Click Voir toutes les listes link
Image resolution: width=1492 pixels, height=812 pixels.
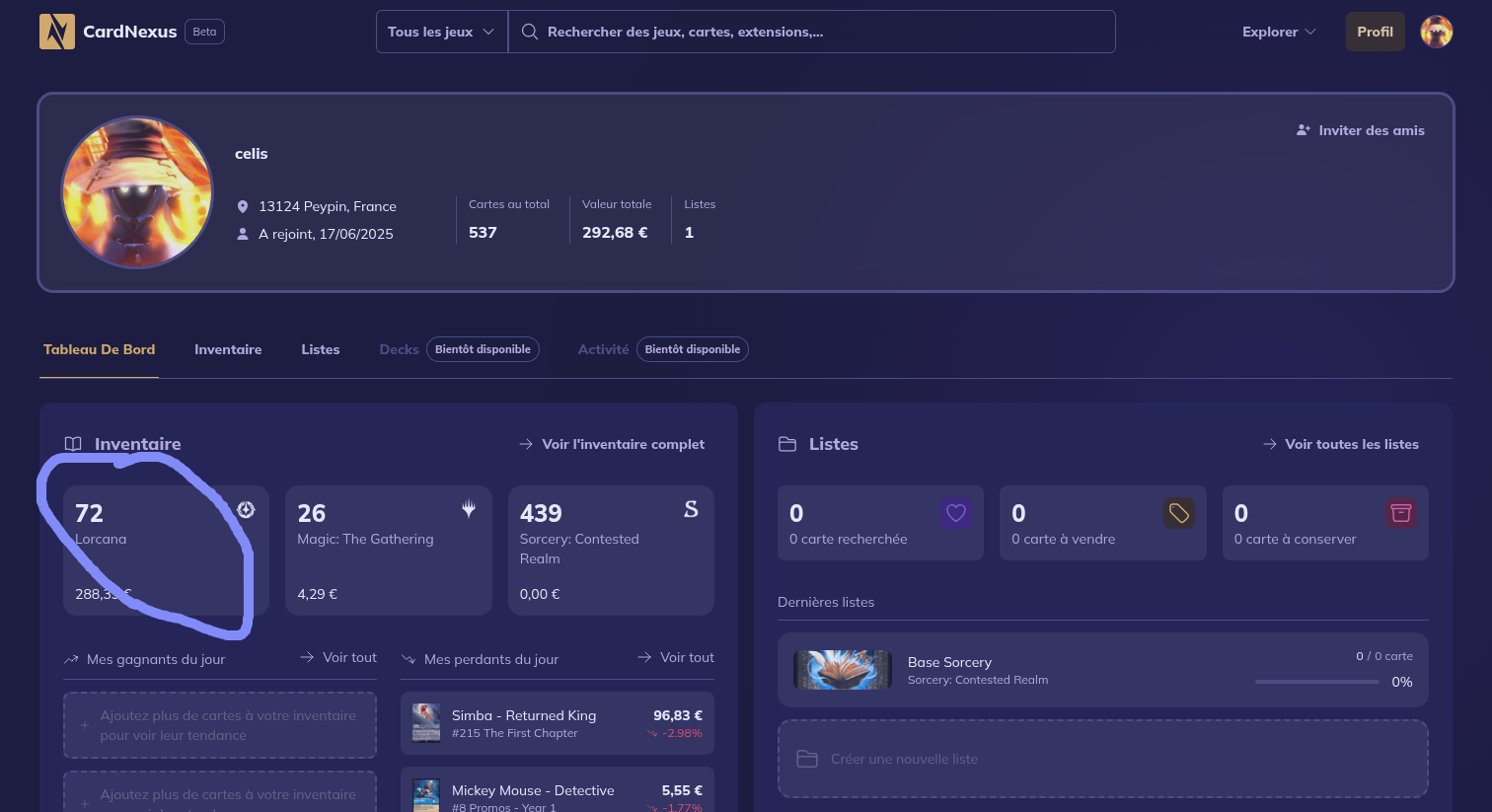(1341, 444)
